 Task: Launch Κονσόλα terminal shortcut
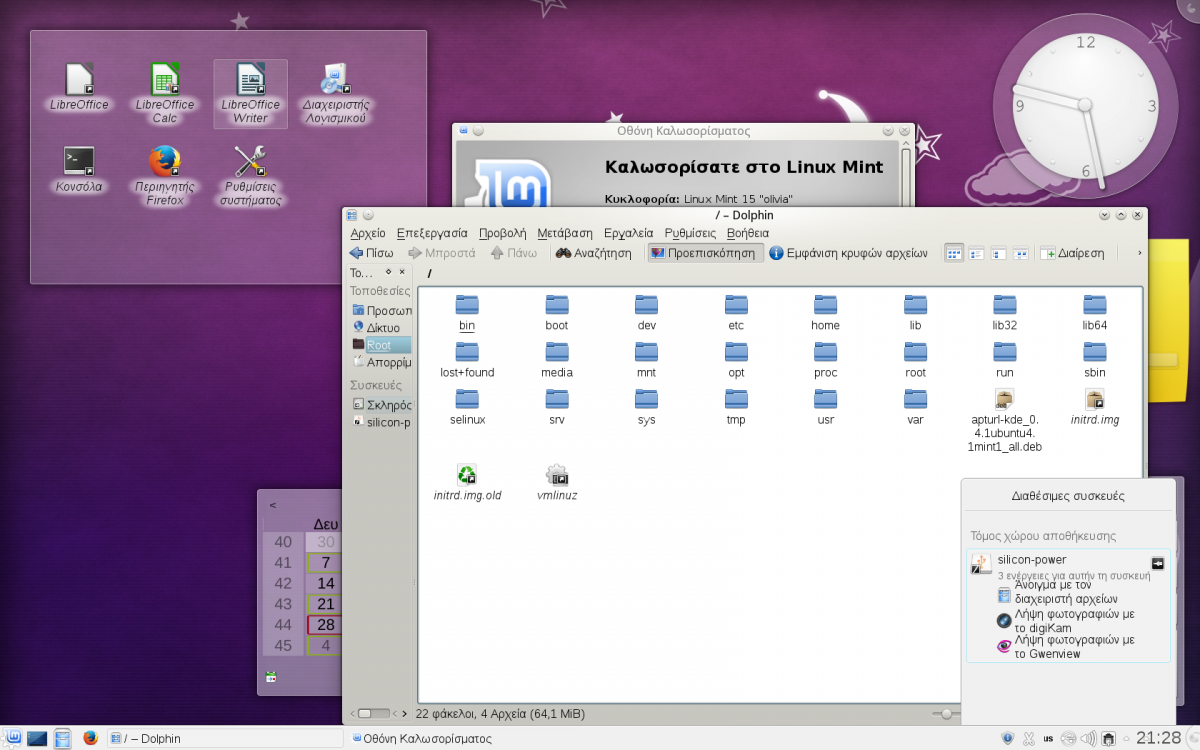coord(79,169)
